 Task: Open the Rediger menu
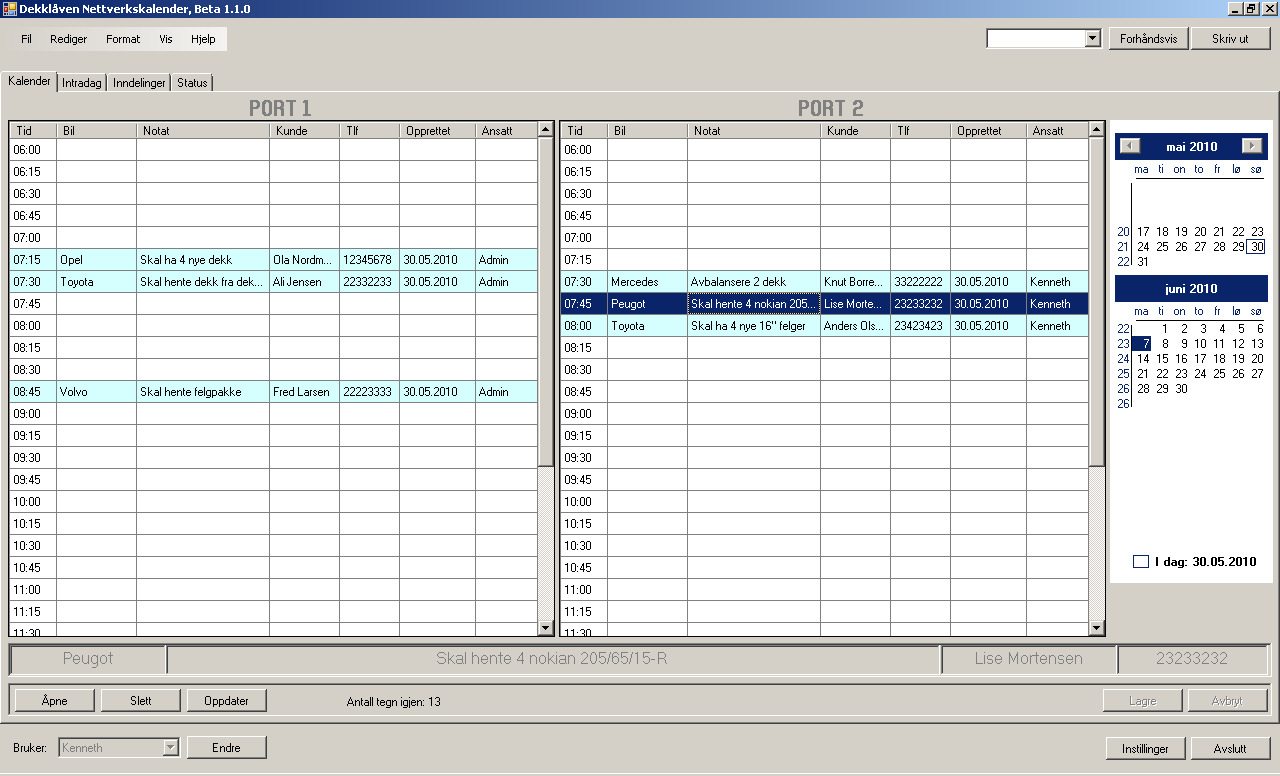tap(69, 39)
